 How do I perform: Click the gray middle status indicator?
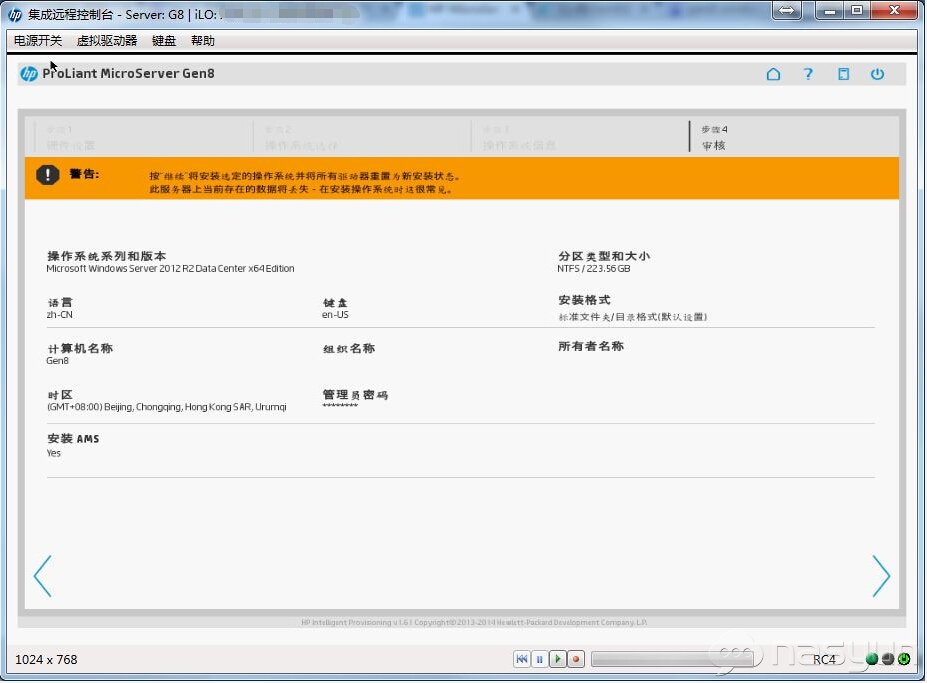pos(888,660)
